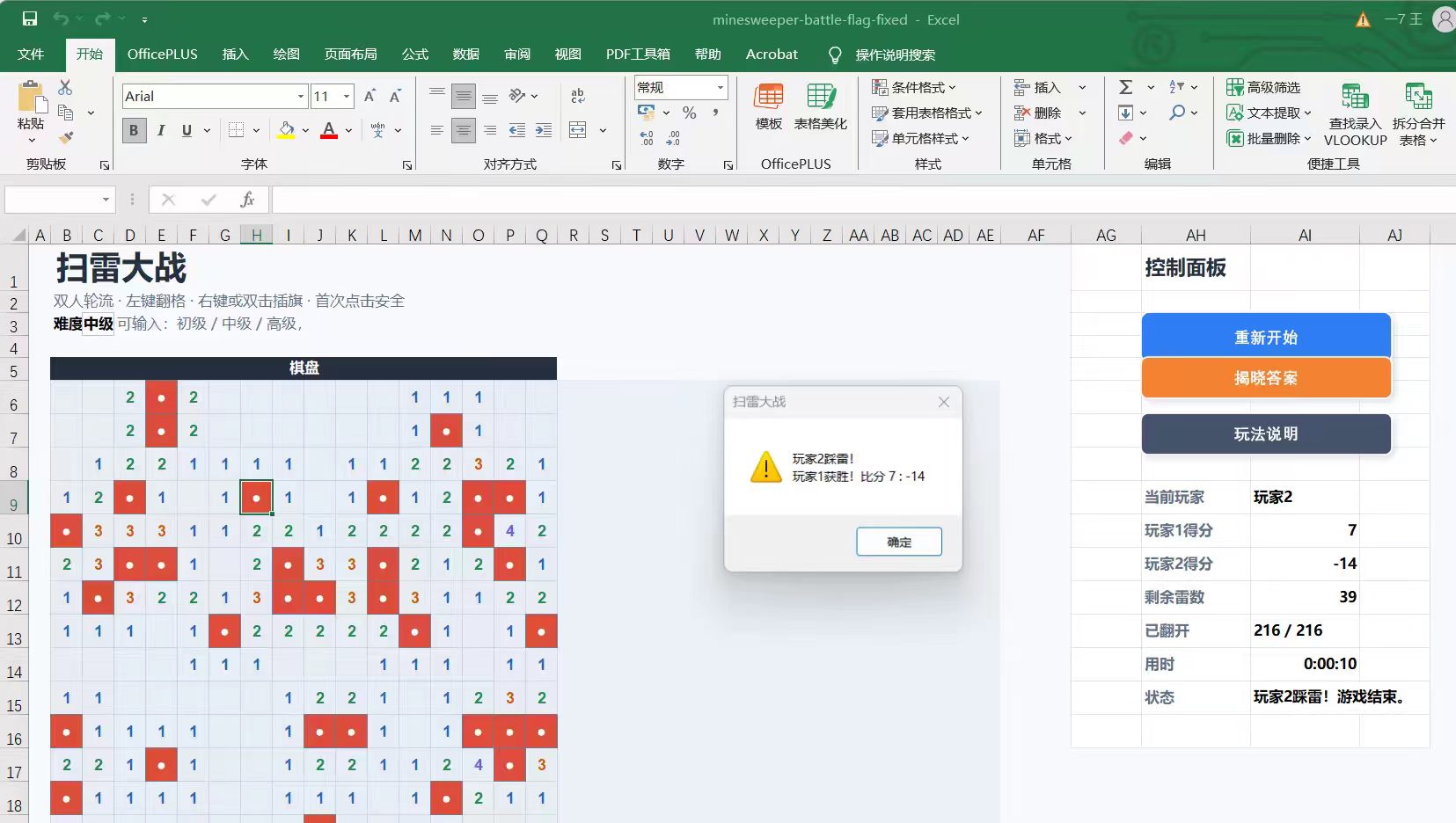Switch to the OfficePLUS tab
Viewport: 1456px width, 823px height.
click(x=162, y=55)
